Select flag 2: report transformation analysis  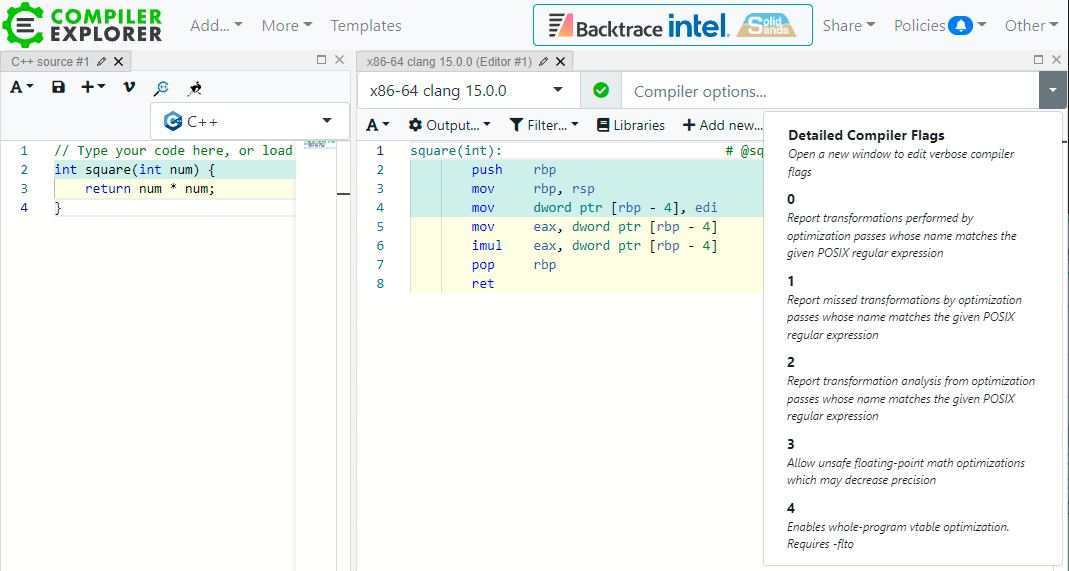[x=912, y=388]
